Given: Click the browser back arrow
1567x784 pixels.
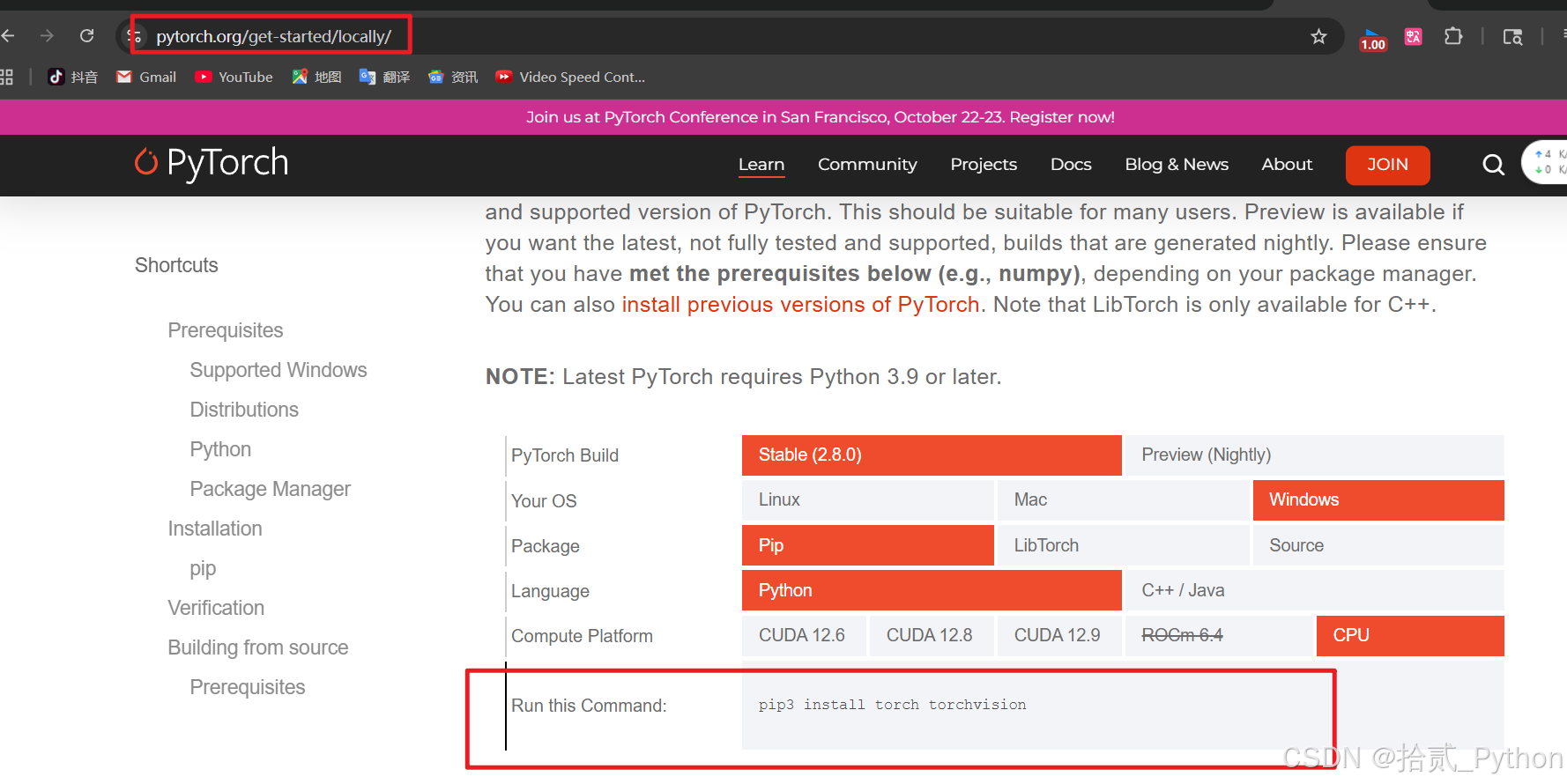Looking at the screenshot, I should click(x=8, y=36).
